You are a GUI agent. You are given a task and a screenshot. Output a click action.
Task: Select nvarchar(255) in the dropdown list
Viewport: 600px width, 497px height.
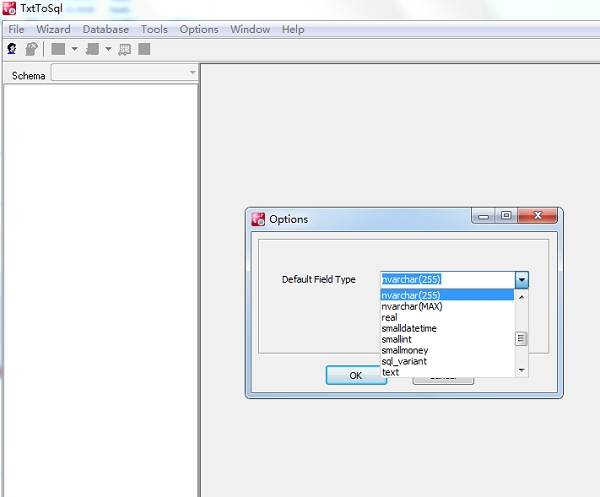tap(447, 295)
